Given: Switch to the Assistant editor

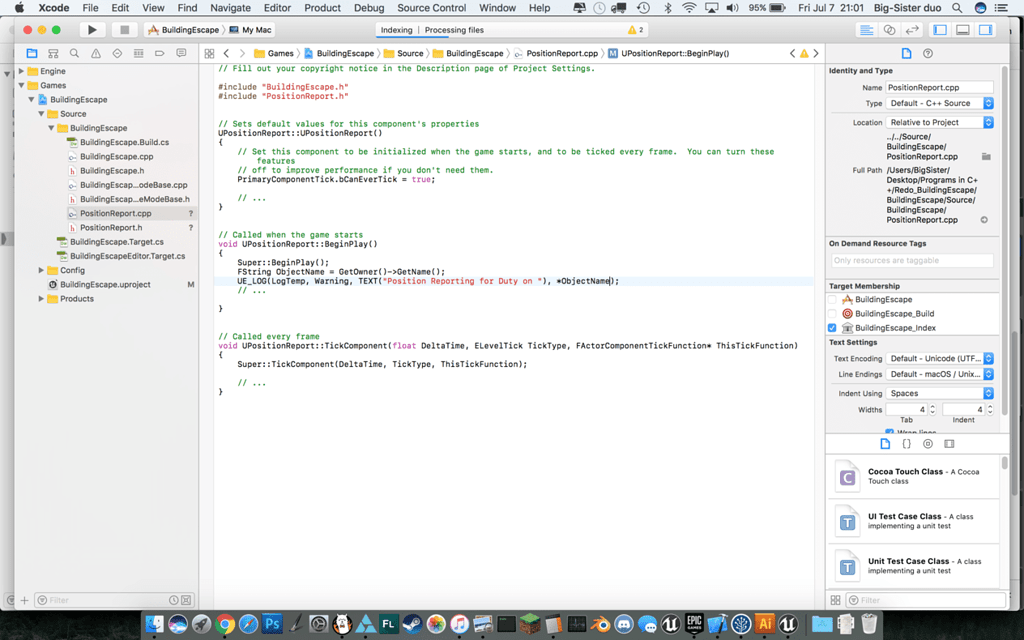Looking at the screenshot, I should tap(888, 30).
